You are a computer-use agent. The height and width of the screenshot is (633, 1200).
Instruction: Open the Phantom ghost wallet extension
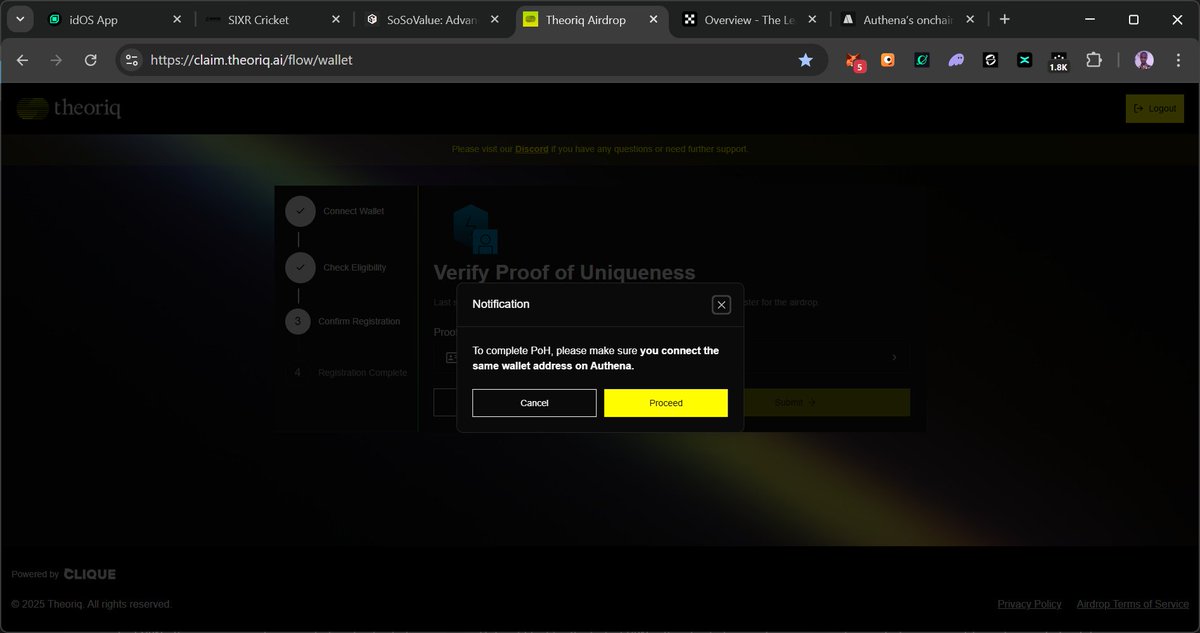point(956,60)
